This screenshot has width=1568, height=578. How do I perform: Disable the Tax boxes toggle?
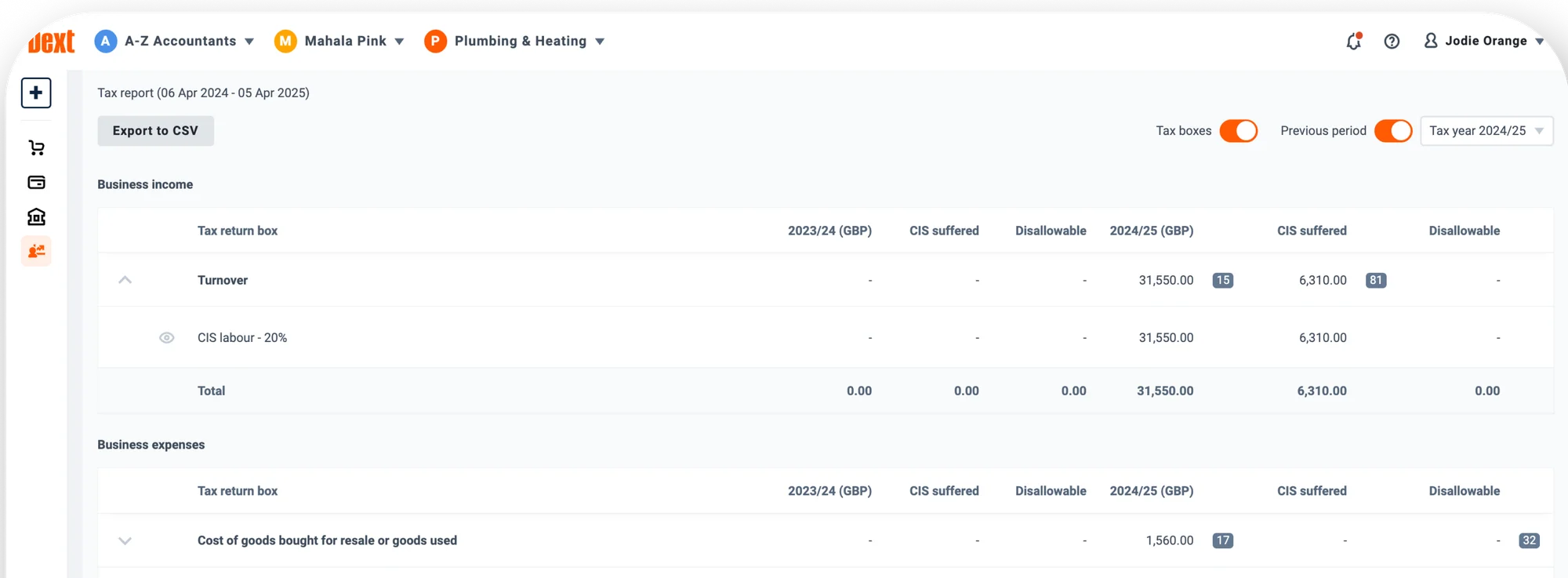1238,131
